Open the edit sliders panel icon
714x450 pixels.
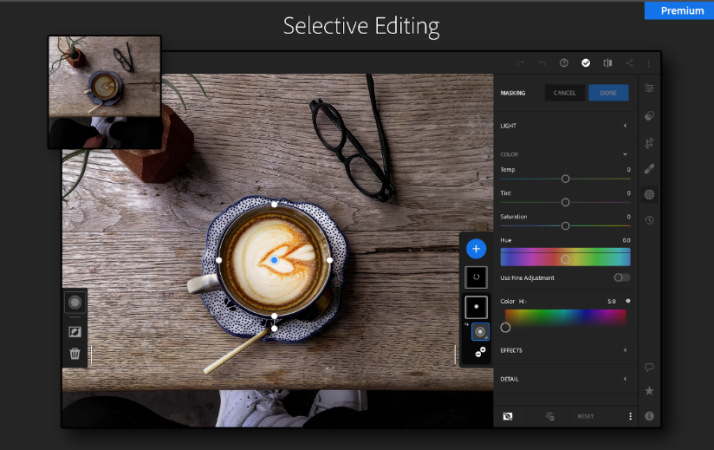(x=649, y=89)
